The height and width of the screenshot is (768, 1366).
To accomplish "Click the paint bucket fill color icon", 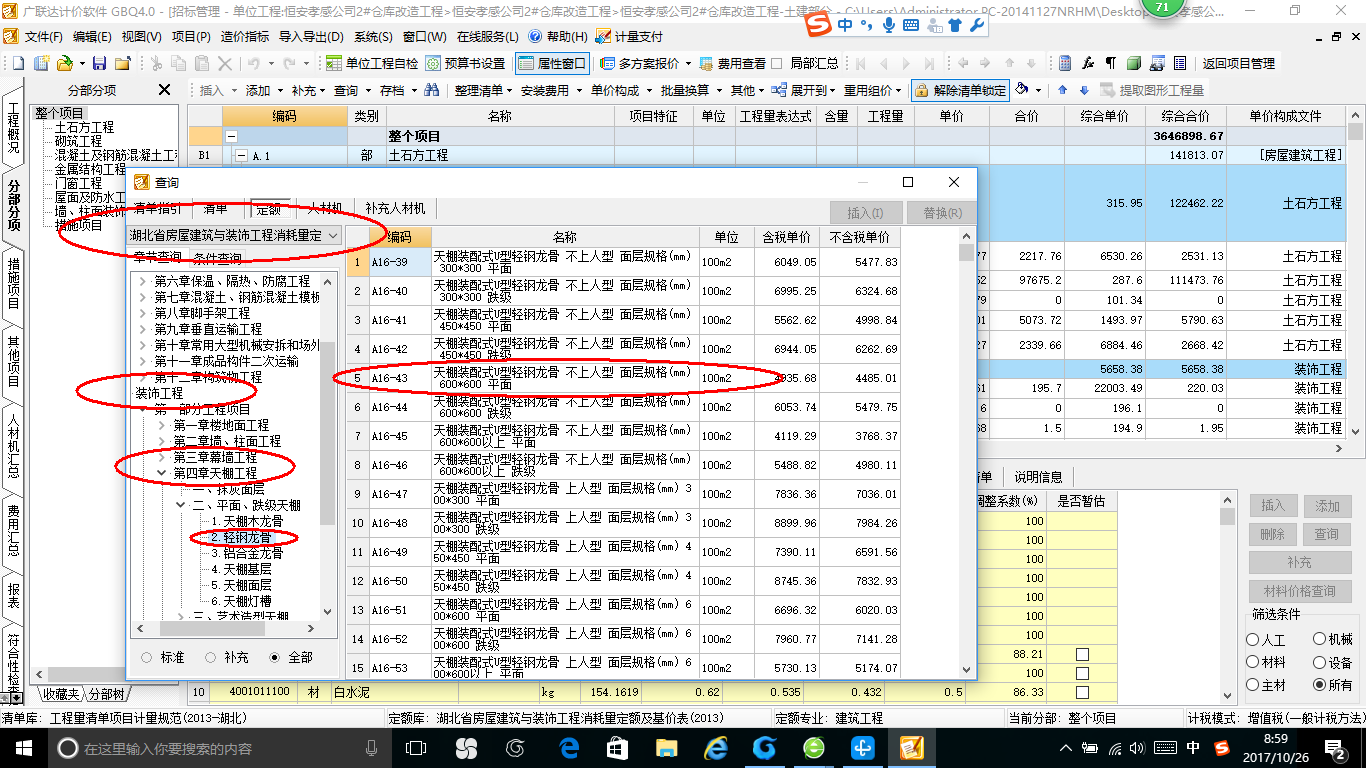I will click(1023, 90).
